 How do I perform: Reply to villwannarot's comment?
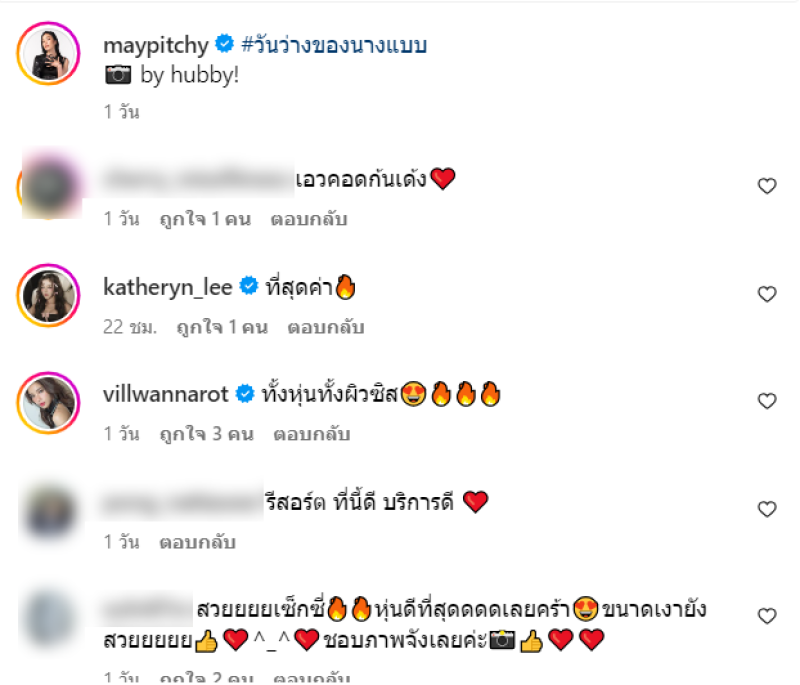tap(312, 434)
